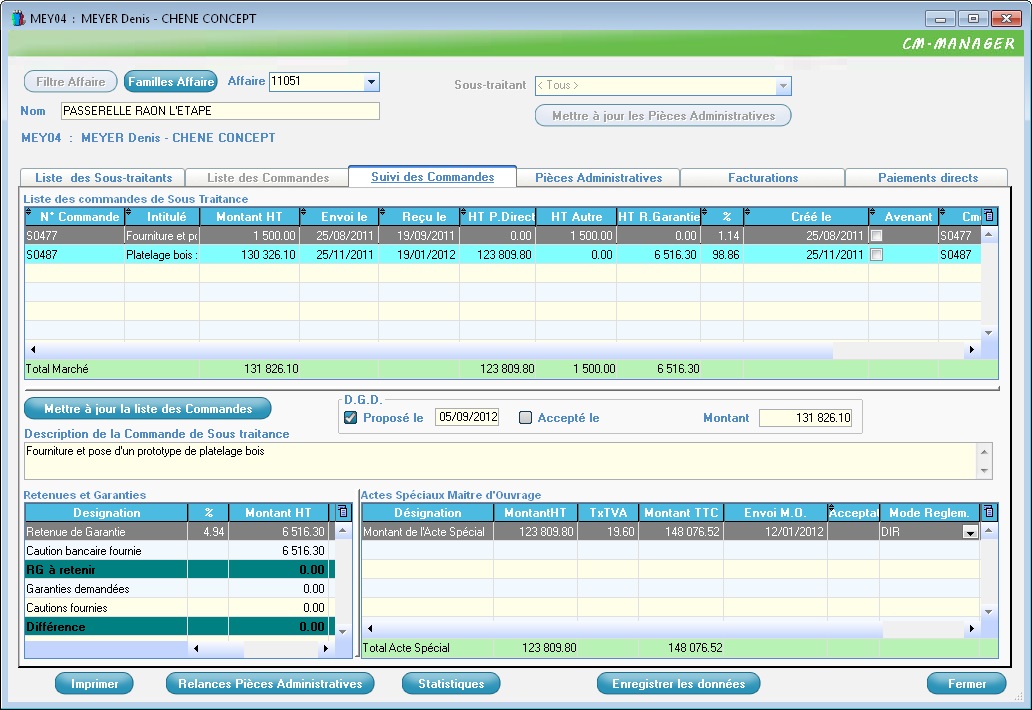Image resolution: width=1032 pixels, height=710 pixels.
Task: Click the Filtre Affaire button
Action: coord(70,82)
